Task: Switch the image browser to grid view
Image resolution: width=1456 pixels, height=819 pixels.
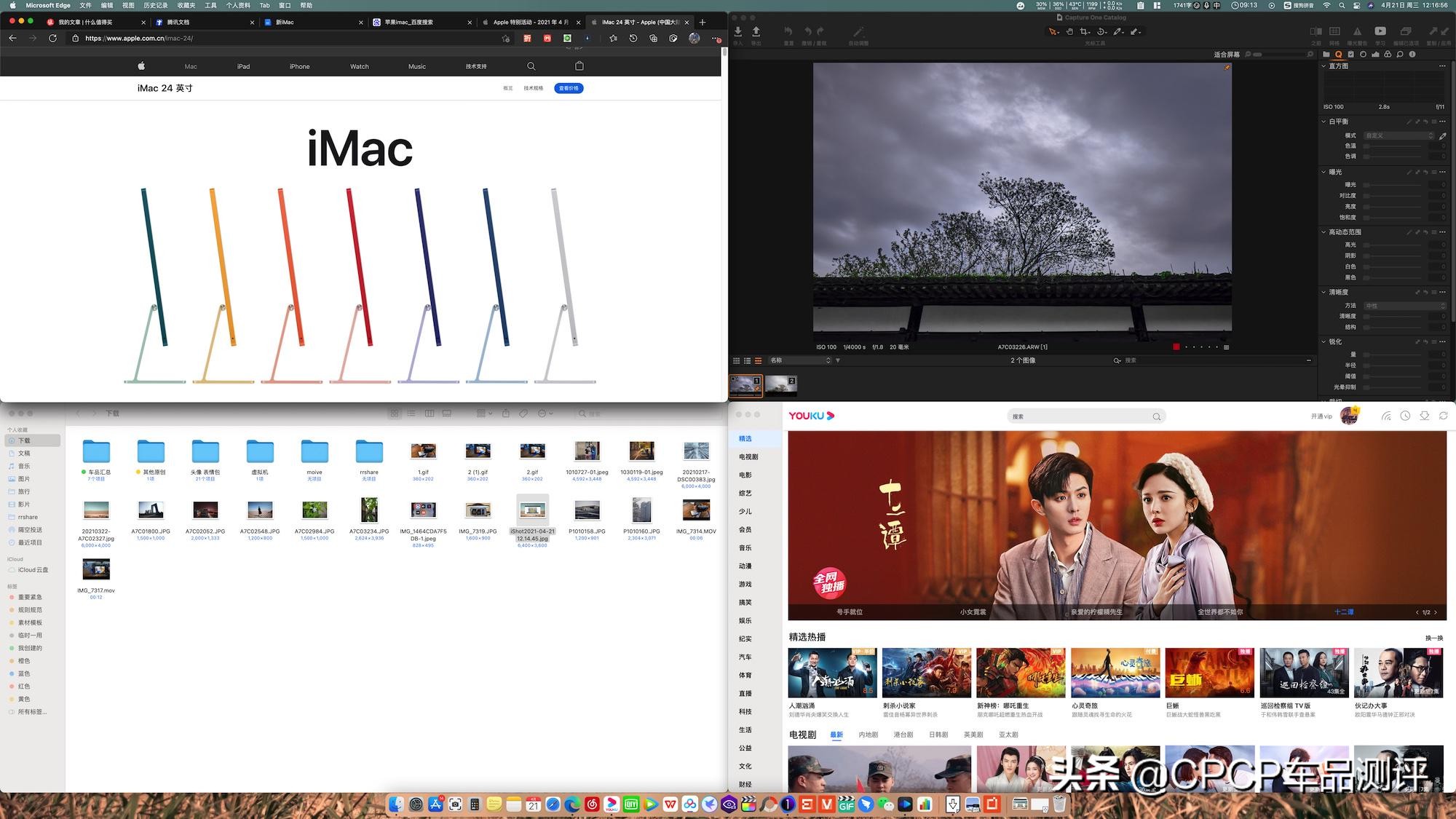Action: tap(736, 360)
